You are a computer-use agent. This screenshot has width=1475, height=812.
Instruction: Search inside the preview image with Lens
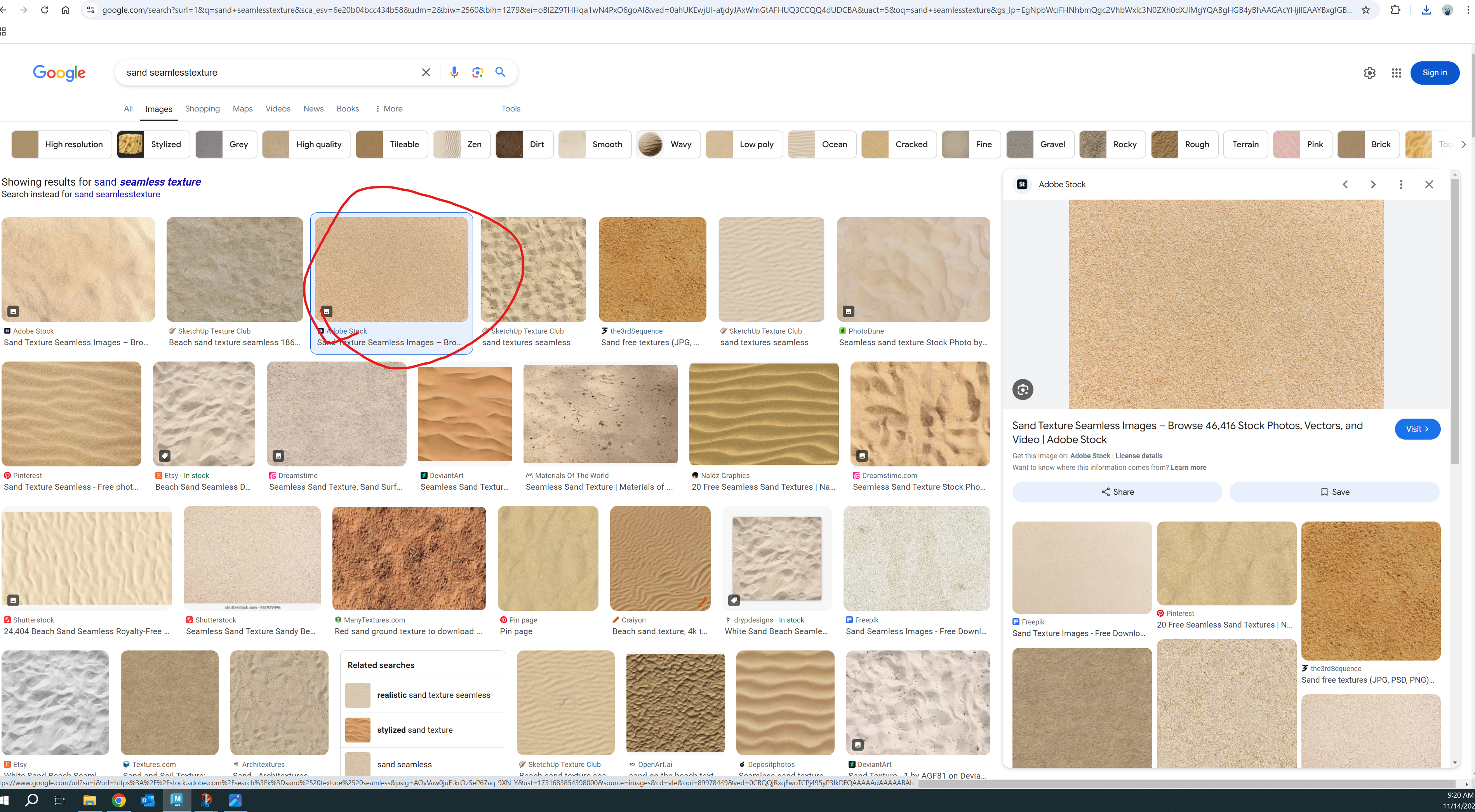(1023, 389)
